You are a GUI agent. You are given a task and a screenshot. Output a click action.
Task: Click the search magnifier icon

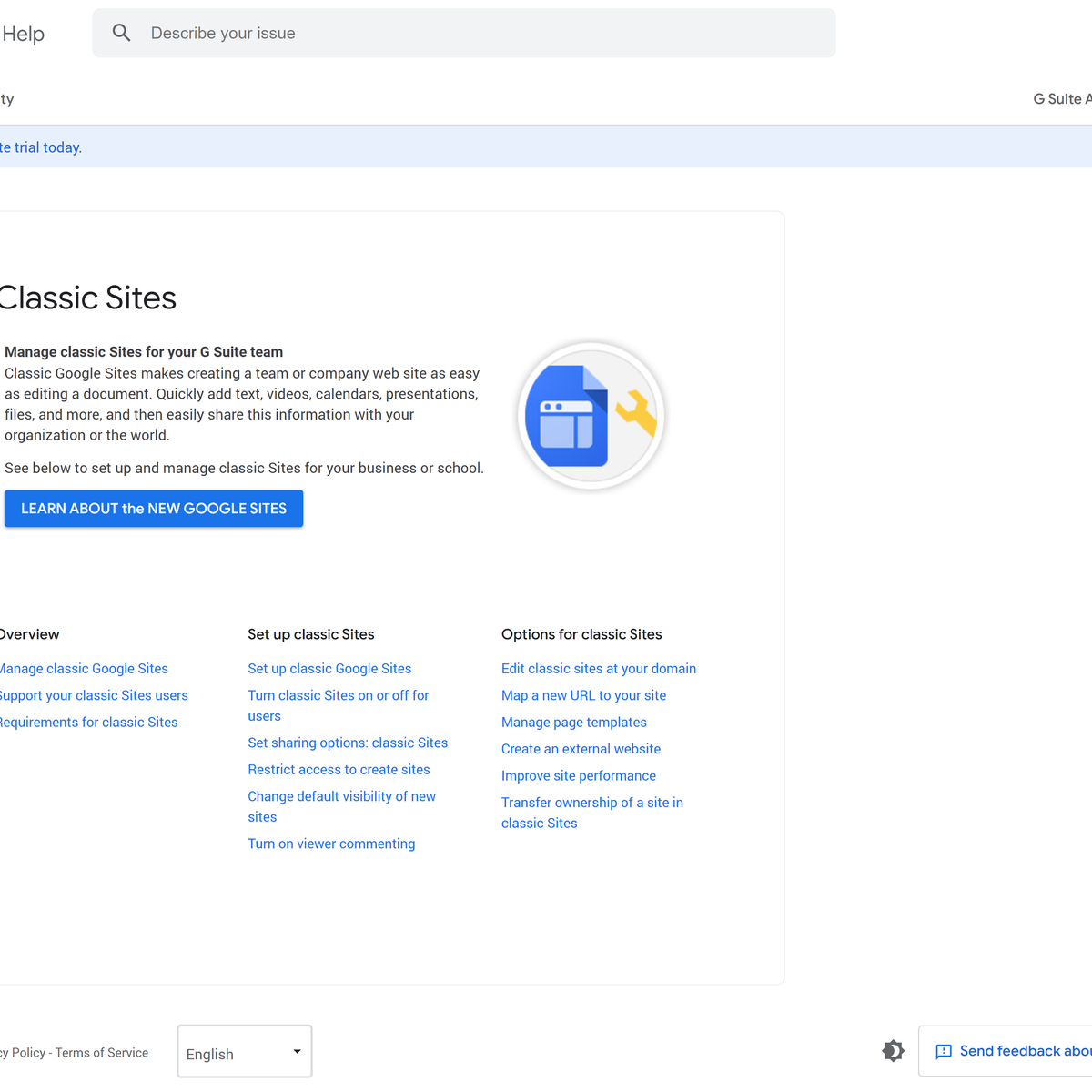[121, 33]
